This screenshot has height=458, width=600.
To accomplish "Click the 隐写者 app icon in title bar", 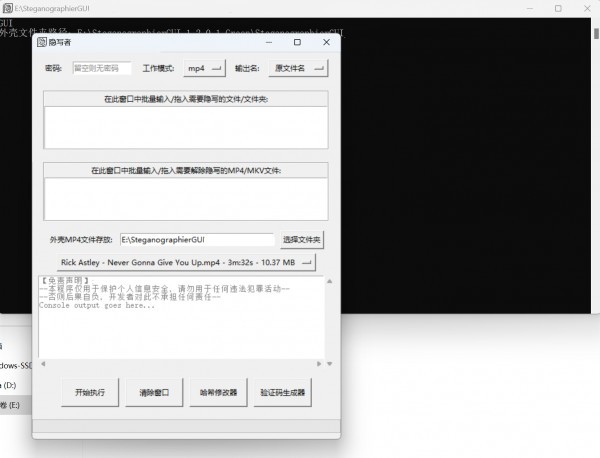I will point(41,43).
